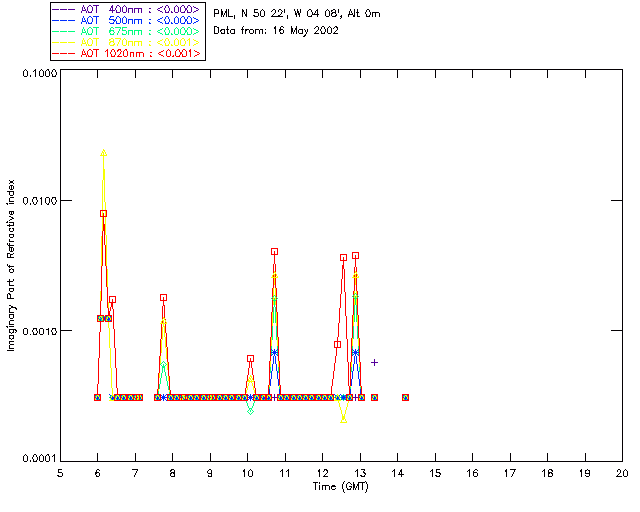Click the AOT 400nm legend entry
This screenshot has width=640, height=512.
pos(128,9)
